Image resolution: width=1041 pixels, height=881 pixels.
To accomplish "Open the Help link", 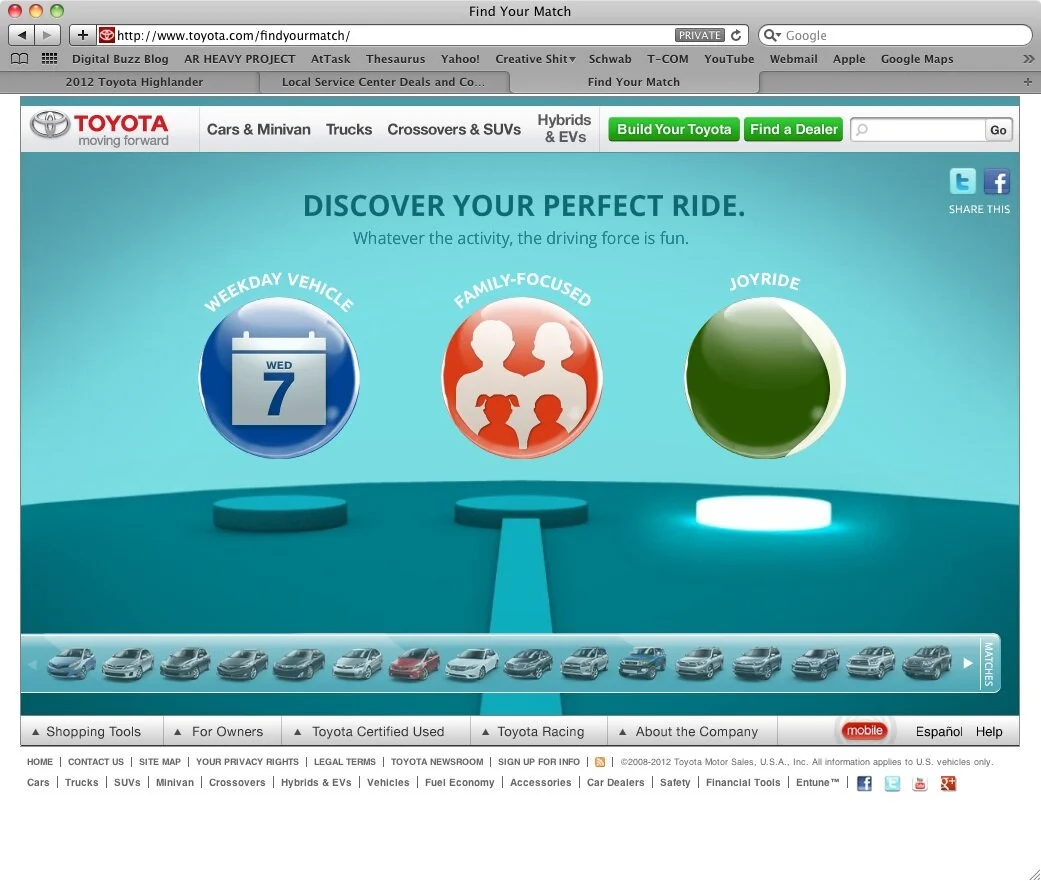I will pos(989,732).
